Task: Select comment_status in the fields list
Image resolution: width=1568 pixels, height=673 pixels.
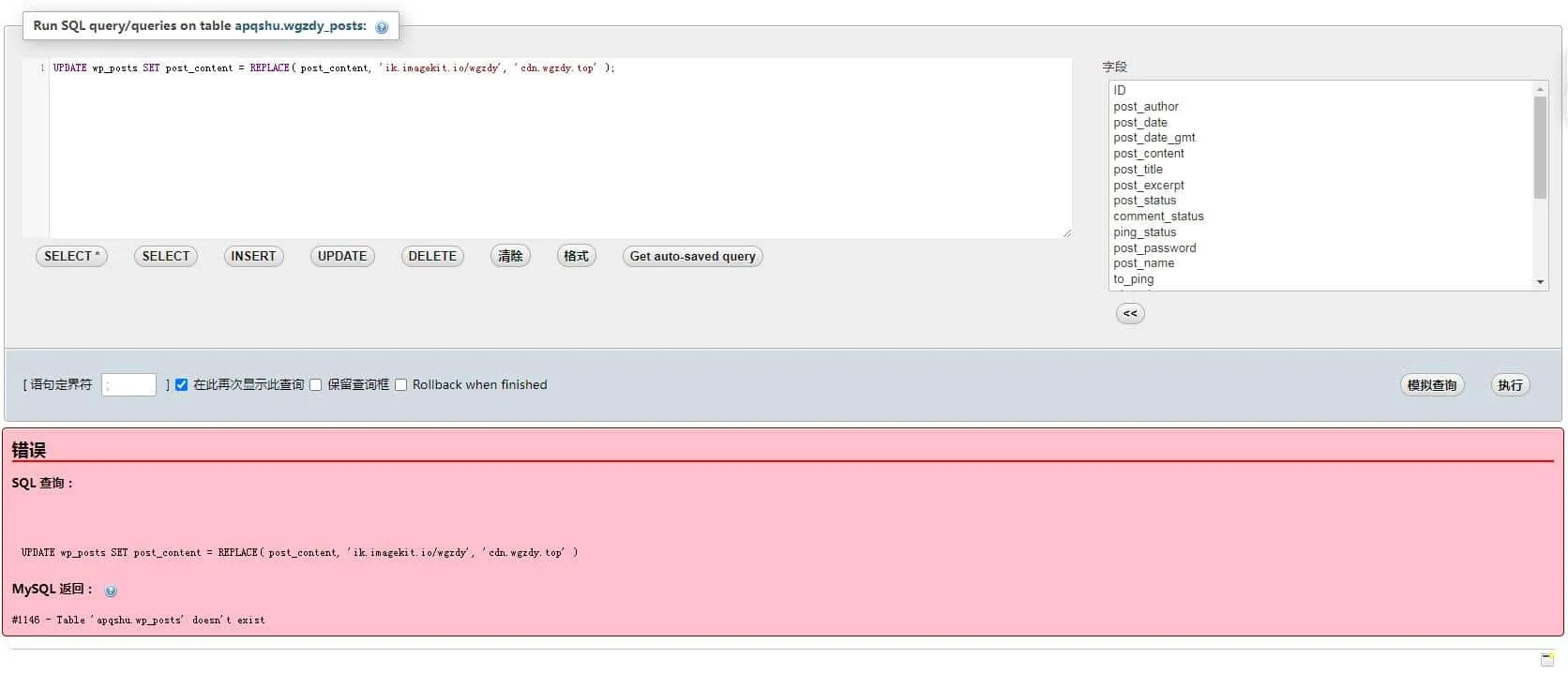Action: (1321, 217)
